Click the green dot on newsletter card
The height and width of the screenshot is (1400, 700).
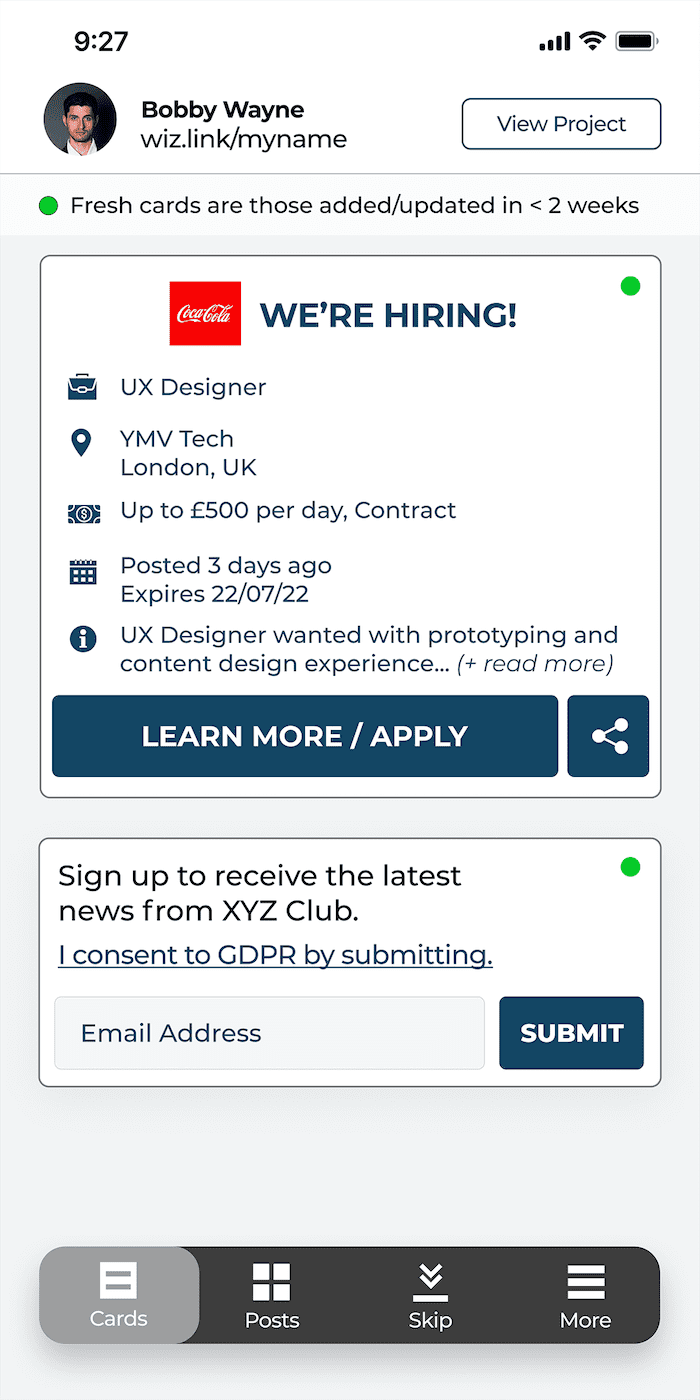click(630, 867)
